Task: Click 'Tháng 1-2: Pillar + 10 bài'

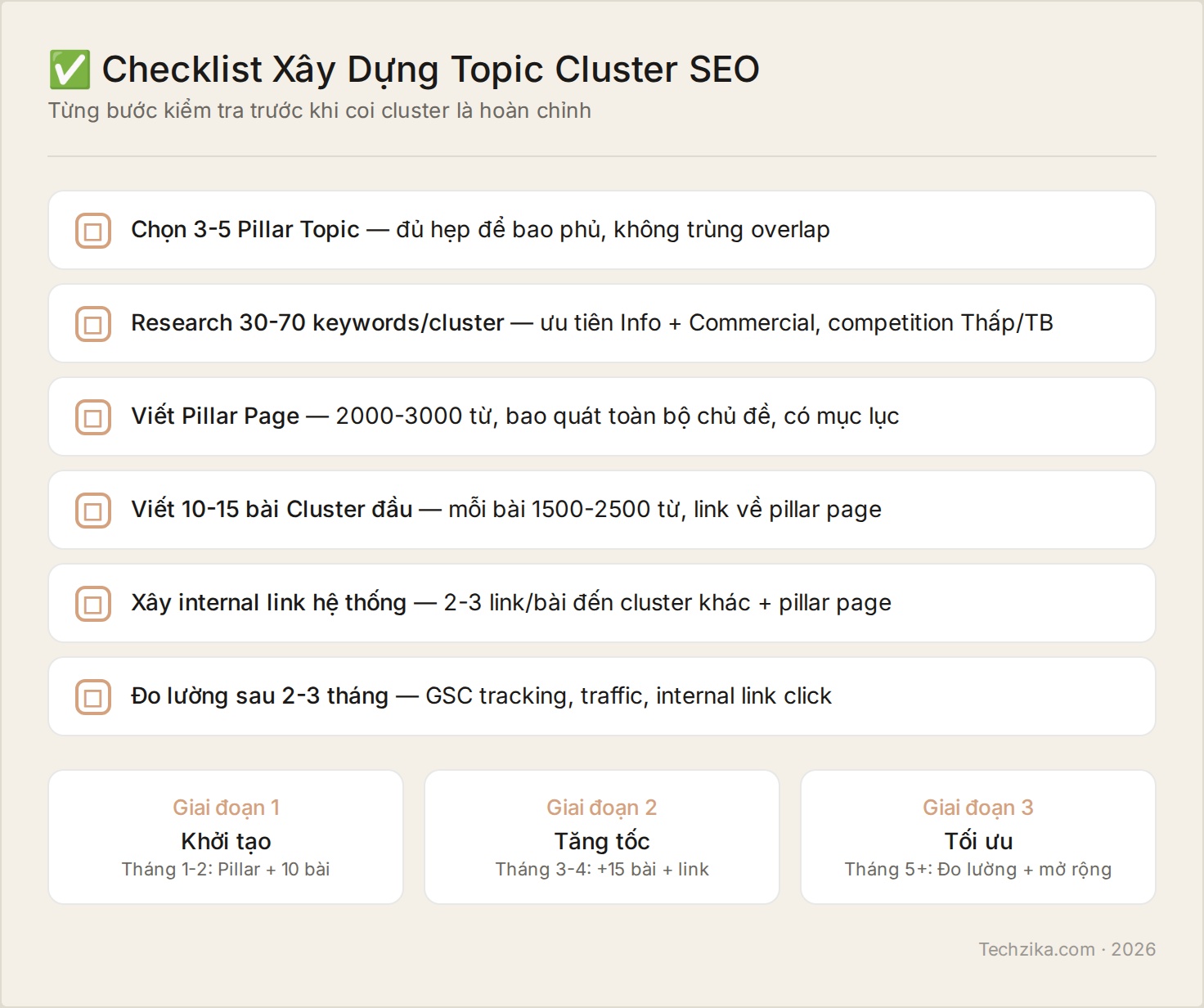Action: click(x=226, y=869)
